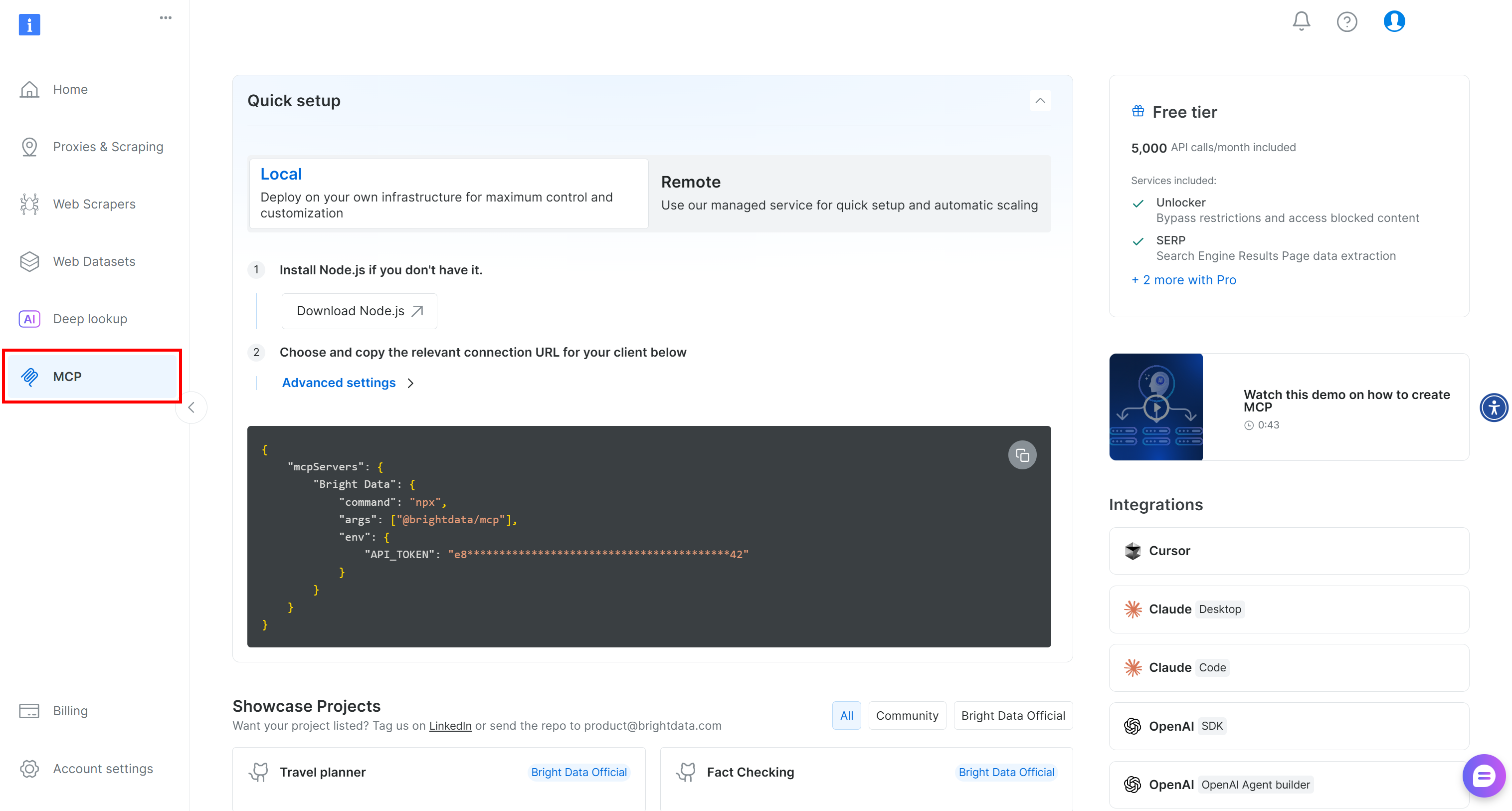Click the Download Node.js button
1512x811 pixels.
point(359,311)
